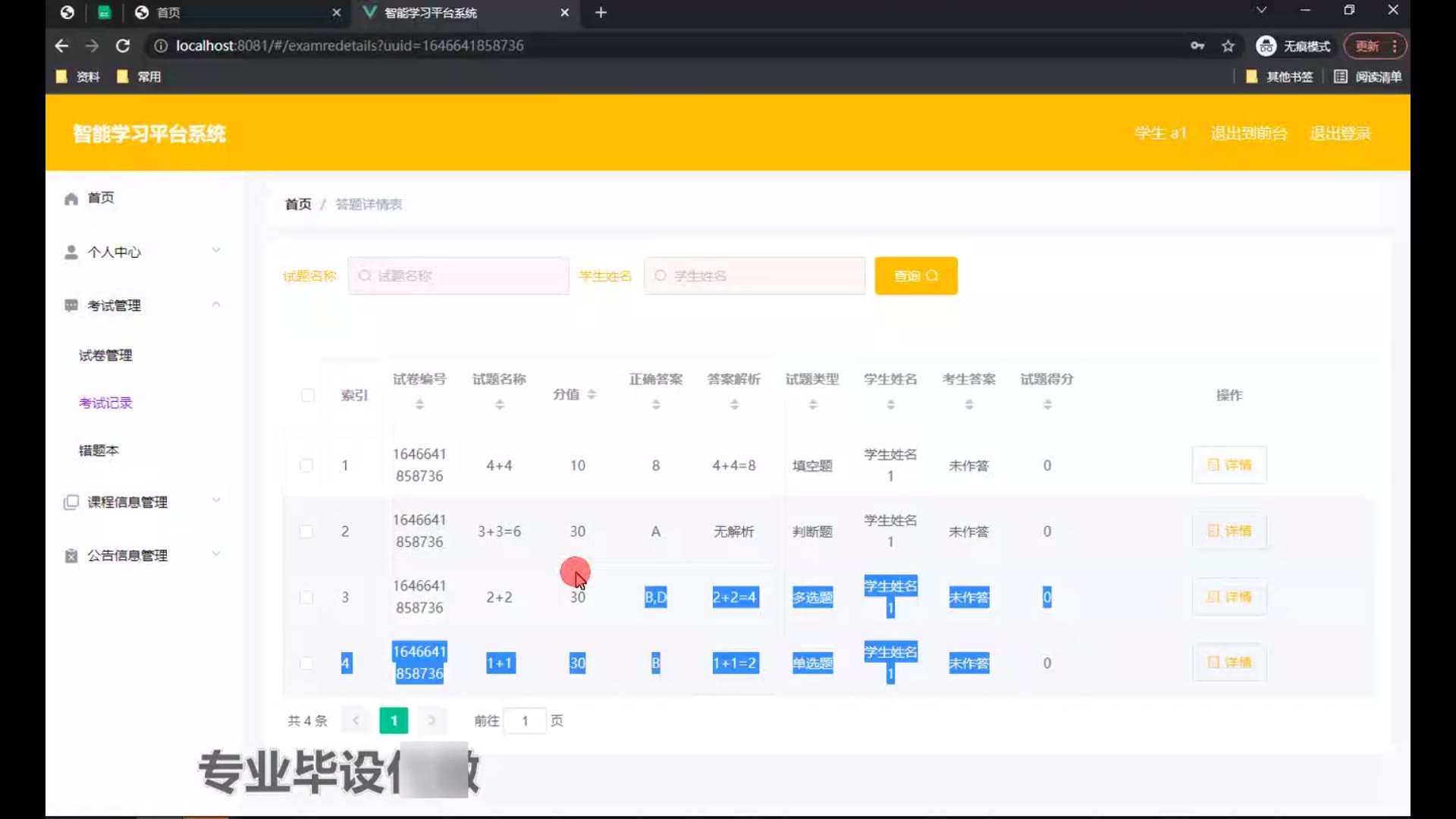
Task: Open new browser tab with plus icon
Action: (601, 13)
